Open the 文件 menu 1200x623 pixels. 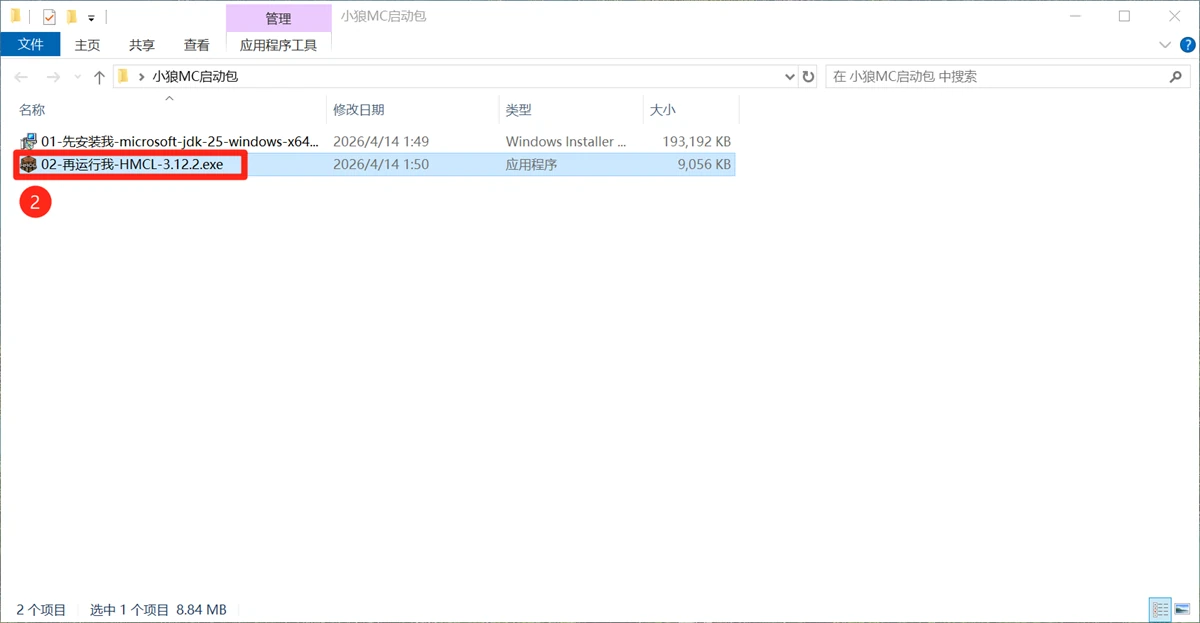coord(31,45)
